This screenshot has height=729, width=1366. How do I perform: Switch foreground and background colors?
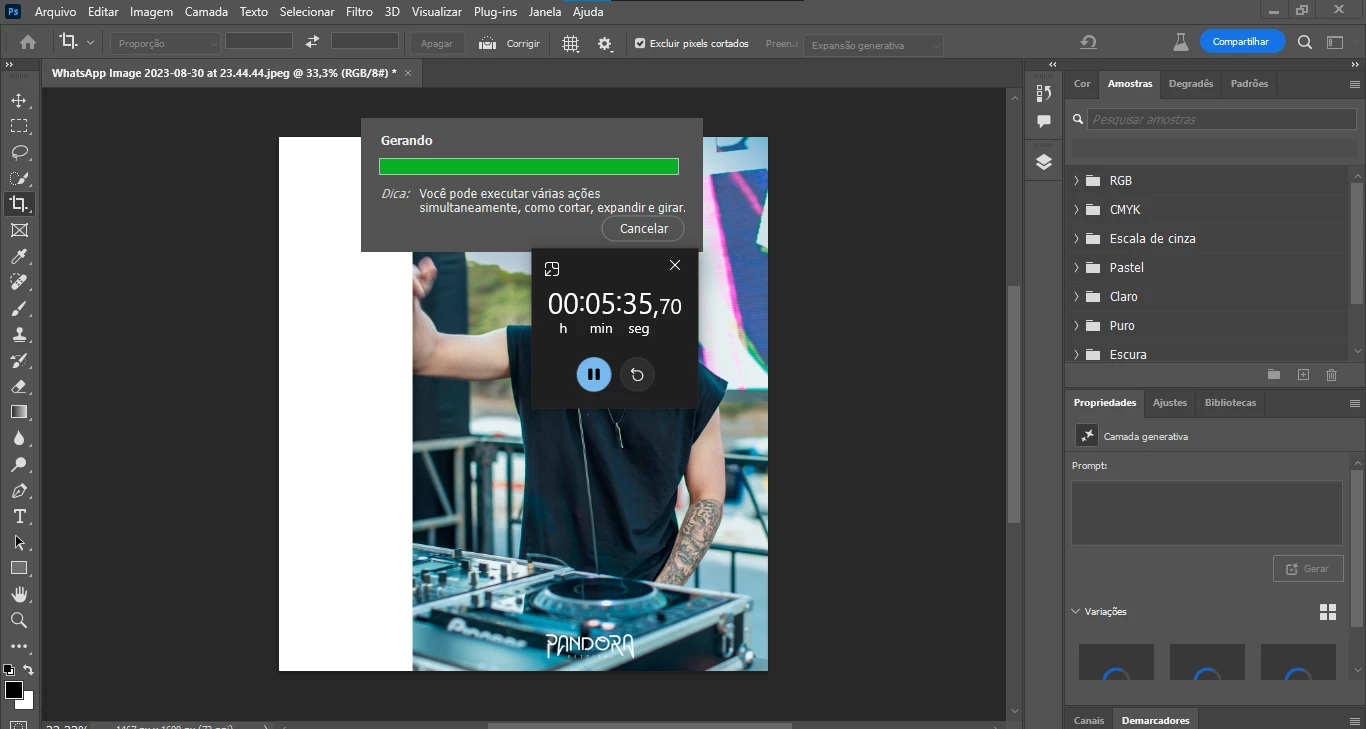point(29,671)
